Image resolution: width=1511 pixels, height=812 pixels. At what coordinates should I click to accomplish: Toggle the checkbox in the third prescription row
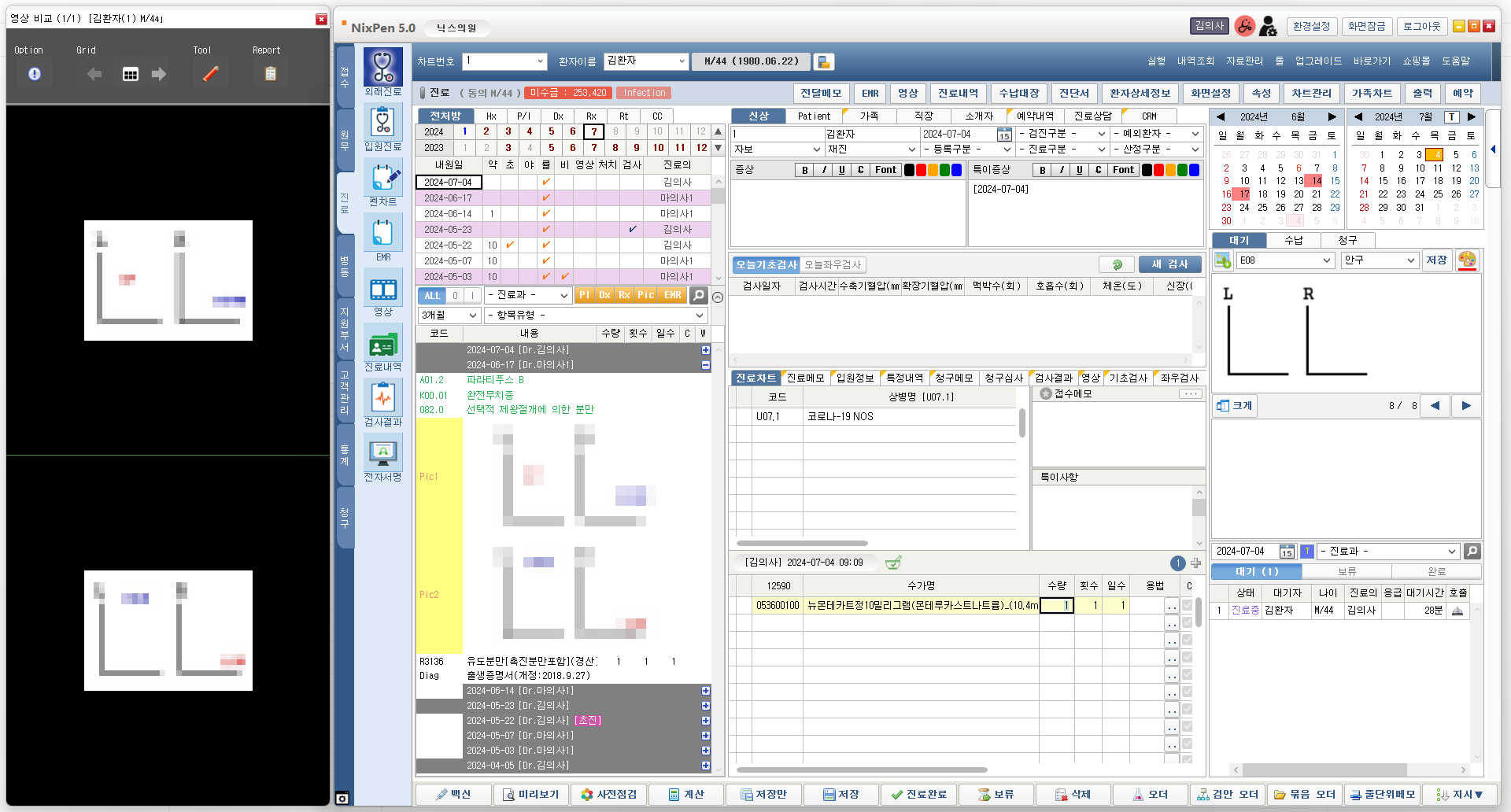(x=1187, y=640)
